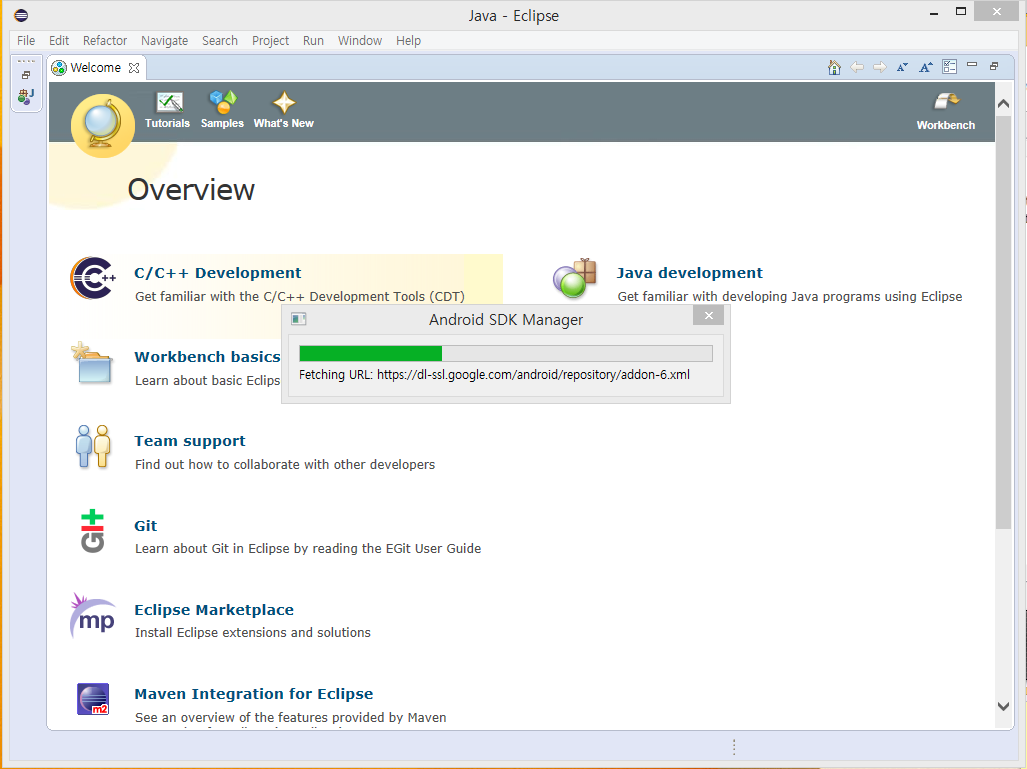Open the File menu

point(26,41)
